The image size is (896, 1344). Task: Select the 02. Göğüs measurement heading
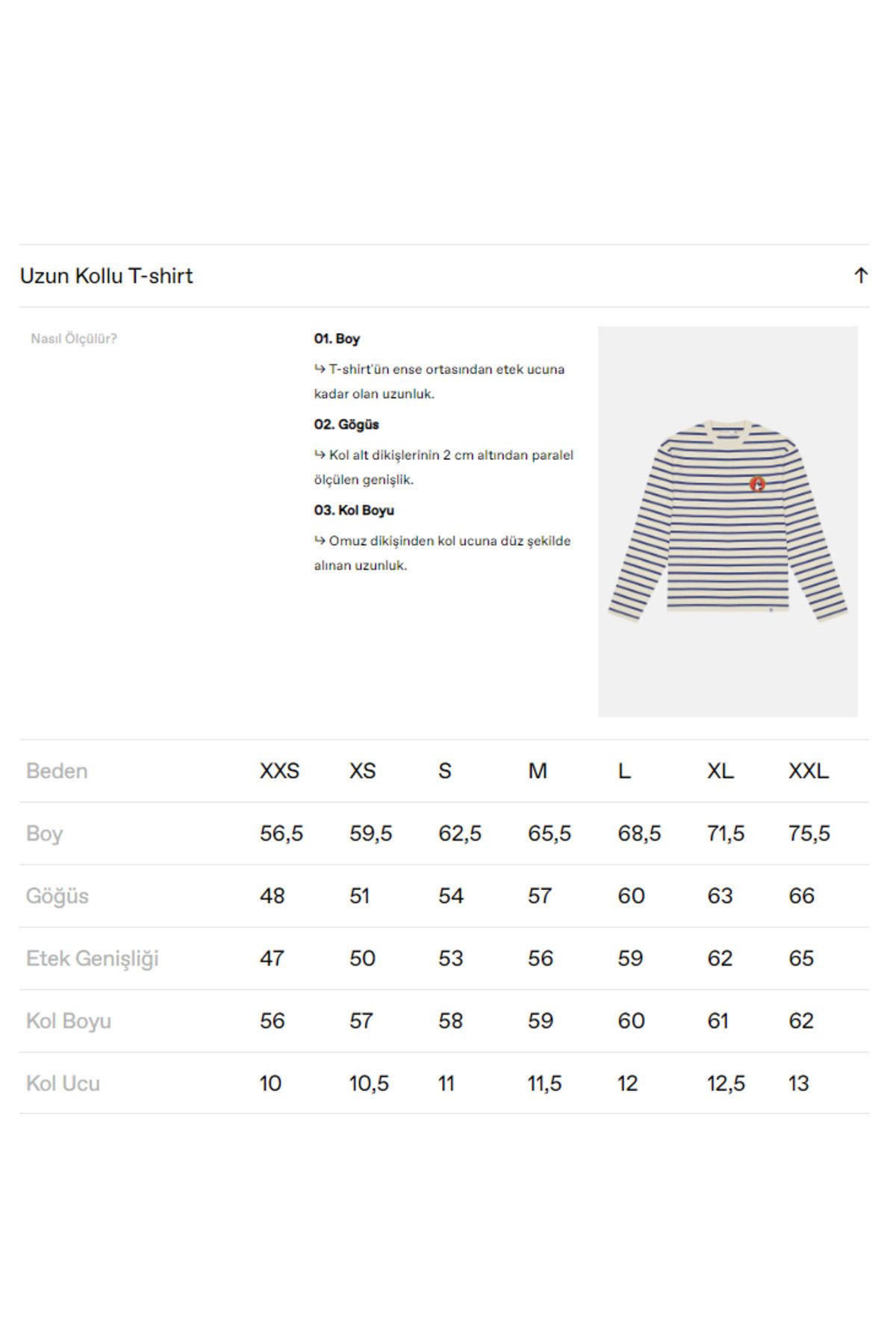click(x=346, y=424)
